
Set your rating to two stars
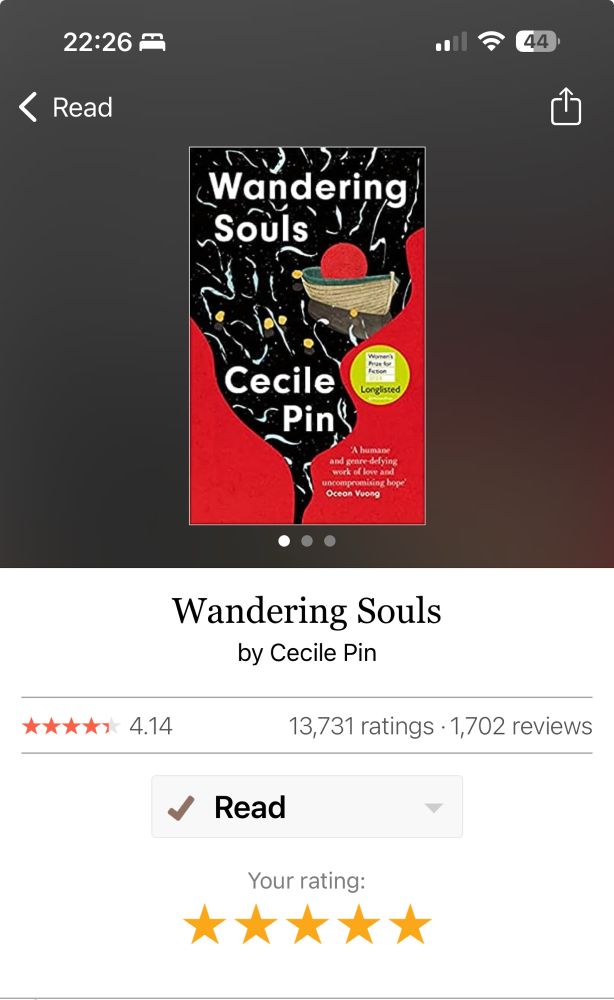point(256,923)
